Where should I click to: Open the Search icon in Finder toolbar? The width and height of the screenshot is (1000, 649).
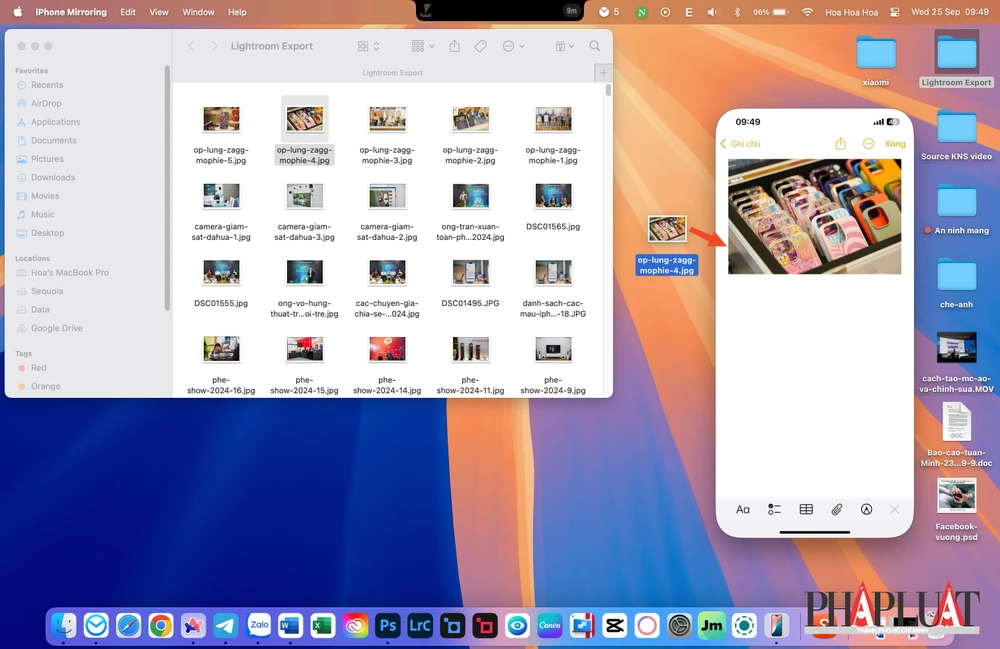point(595,46)
